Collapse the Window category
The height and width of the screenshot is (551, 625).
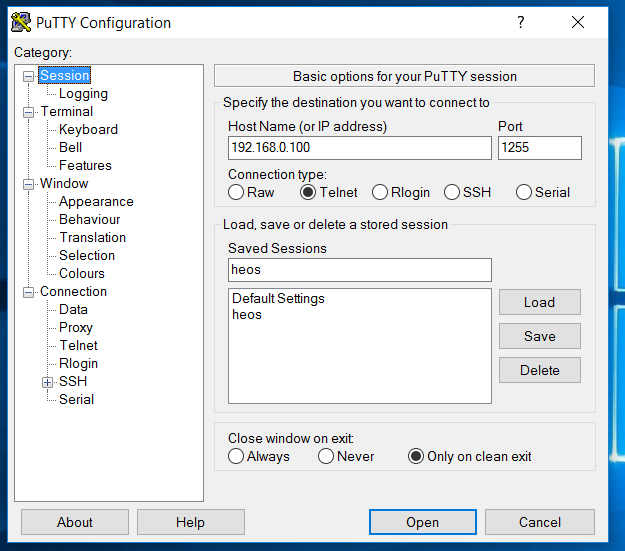click(29, 184)
